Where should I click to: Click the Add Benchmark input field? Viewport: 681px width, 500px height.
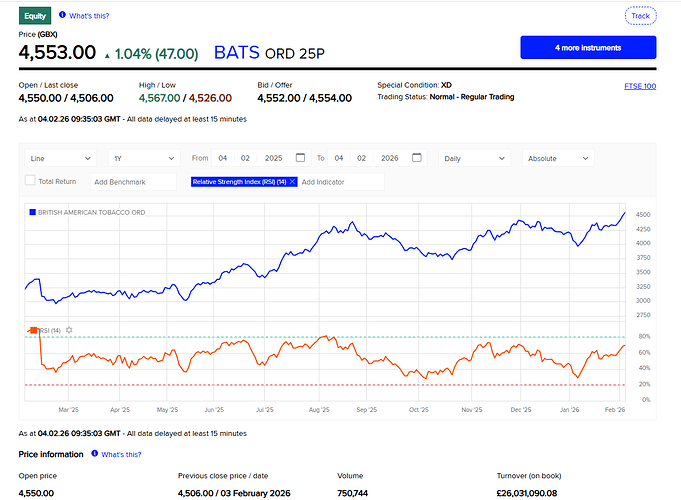136,182
